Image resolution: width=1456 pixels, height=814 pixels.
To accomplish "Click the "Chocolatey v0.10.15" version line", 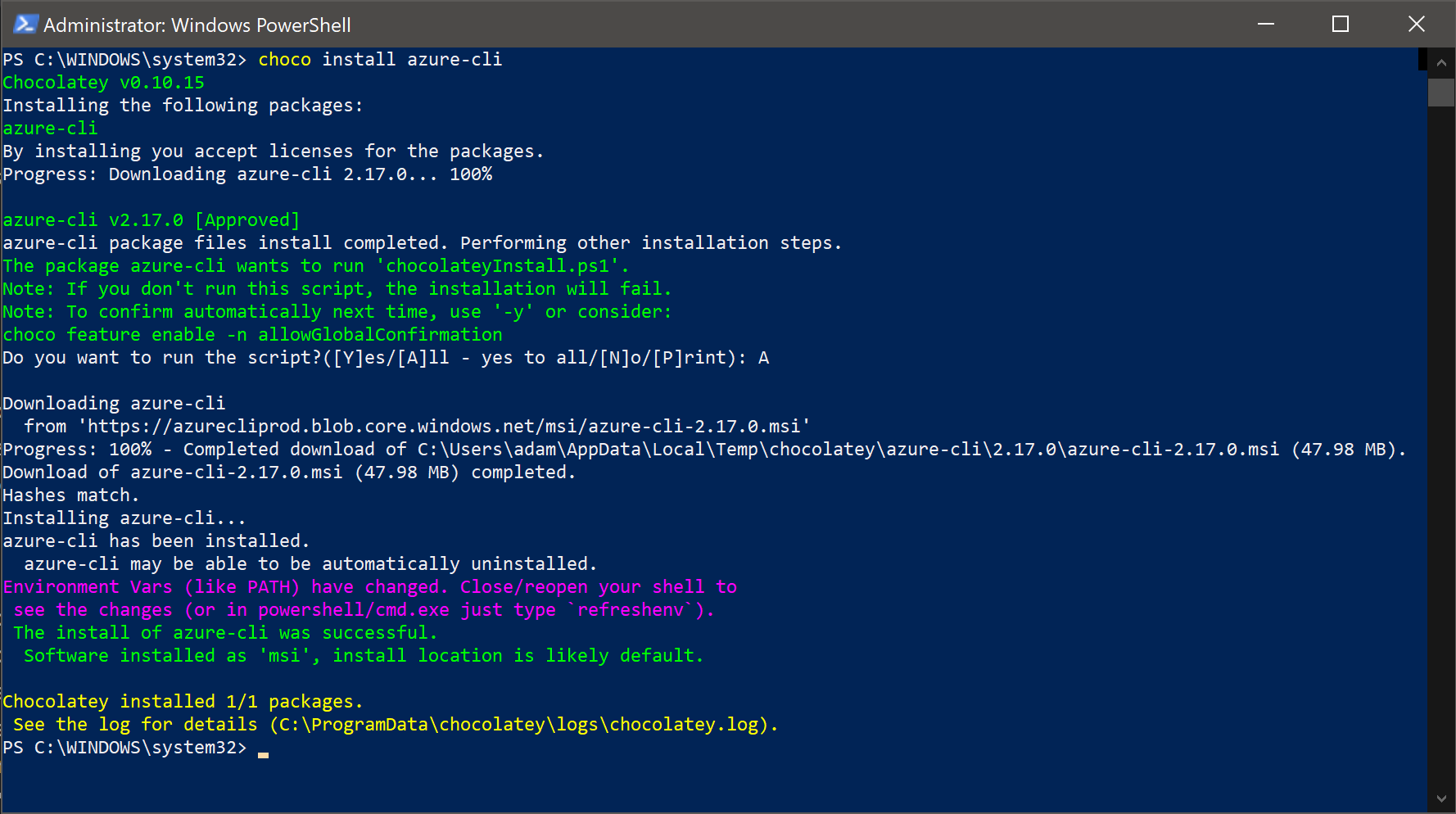I will coord(104,83).
